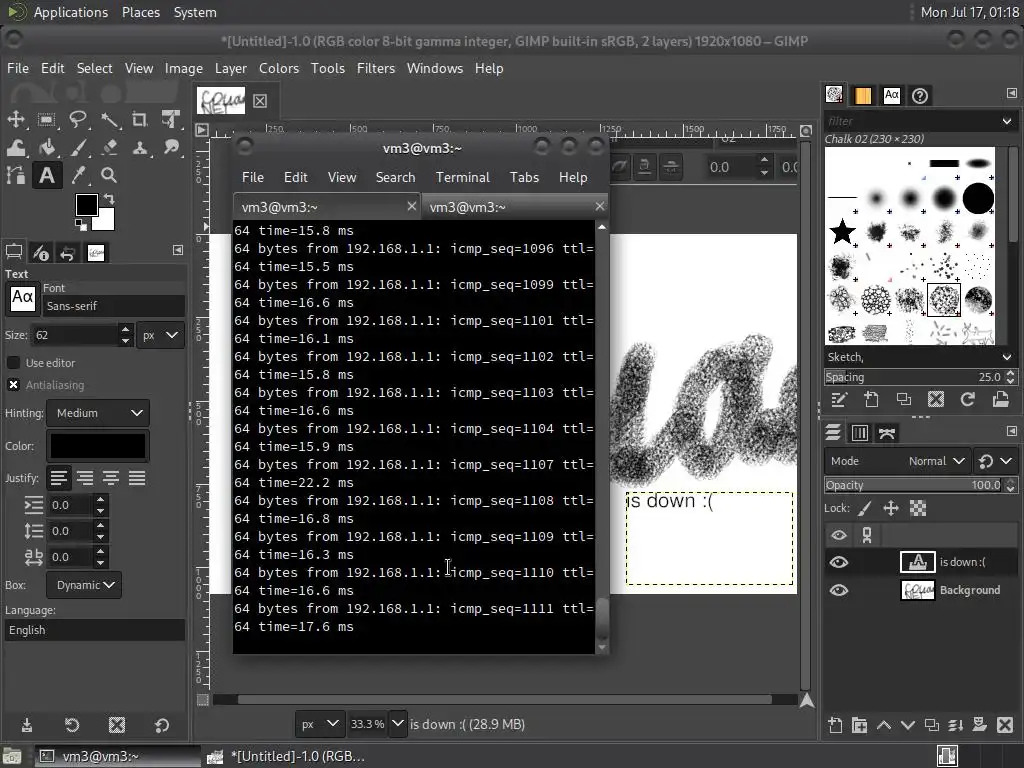Screen dimensions: 1024x768
Task: Select the Fuzzy Select wand tool
Action: (109, 120)
